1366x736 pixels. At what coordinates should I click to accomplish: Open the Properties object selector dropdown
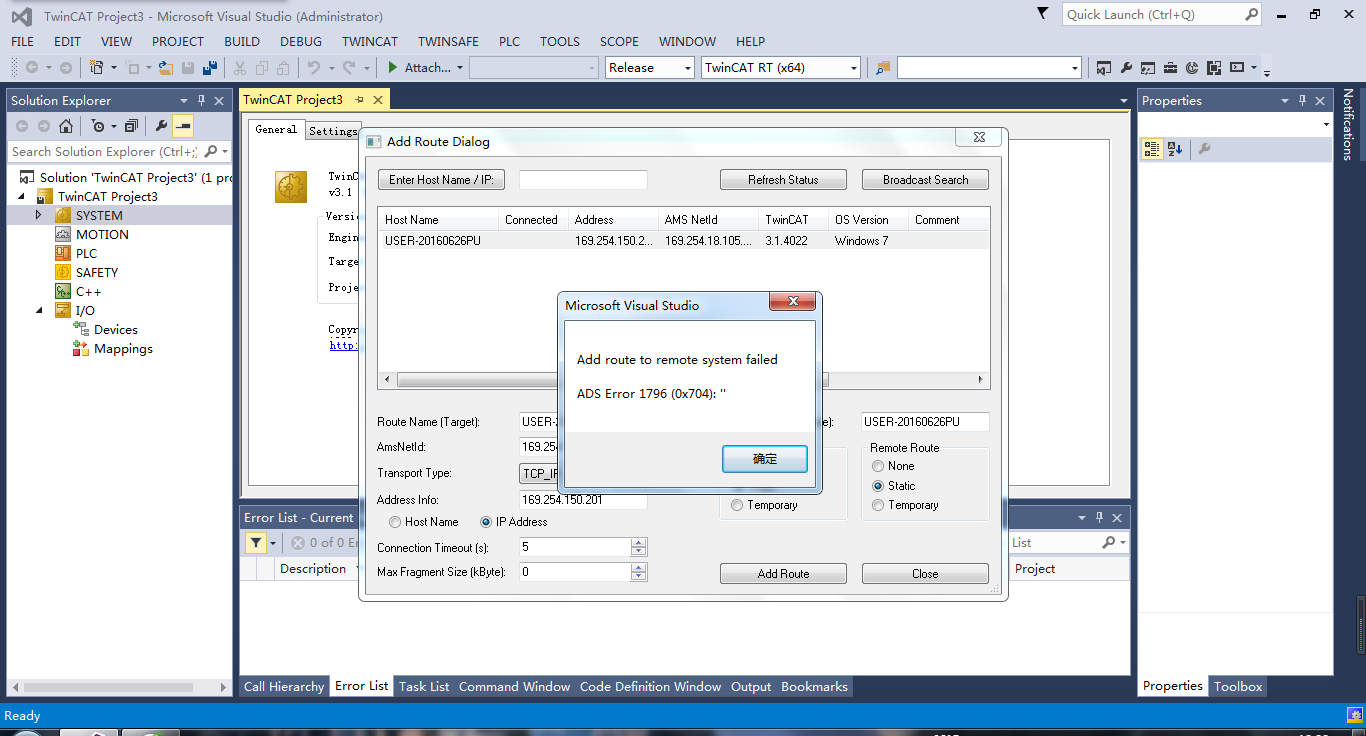[1326, 125]
